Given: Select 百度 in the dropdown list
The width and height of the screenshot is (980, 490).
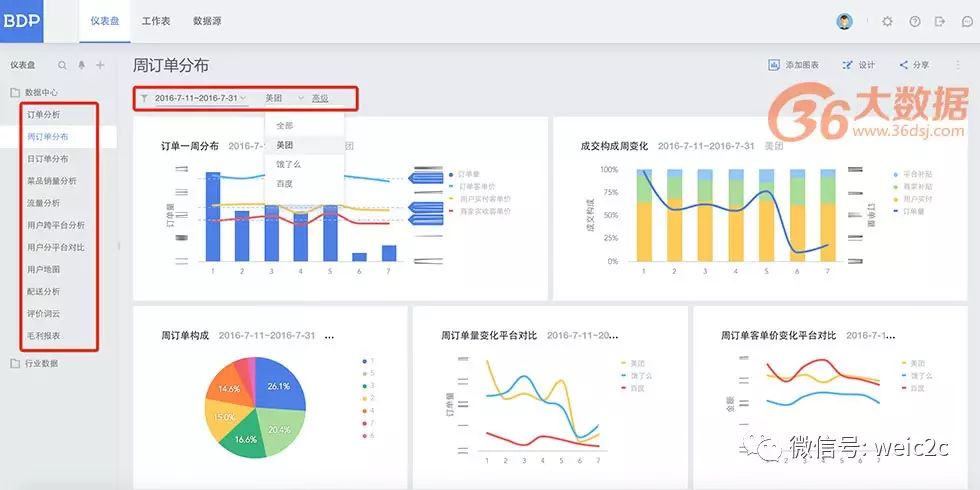Looking at the screenshot, I should pyautogui.click(x=304, y=184).
